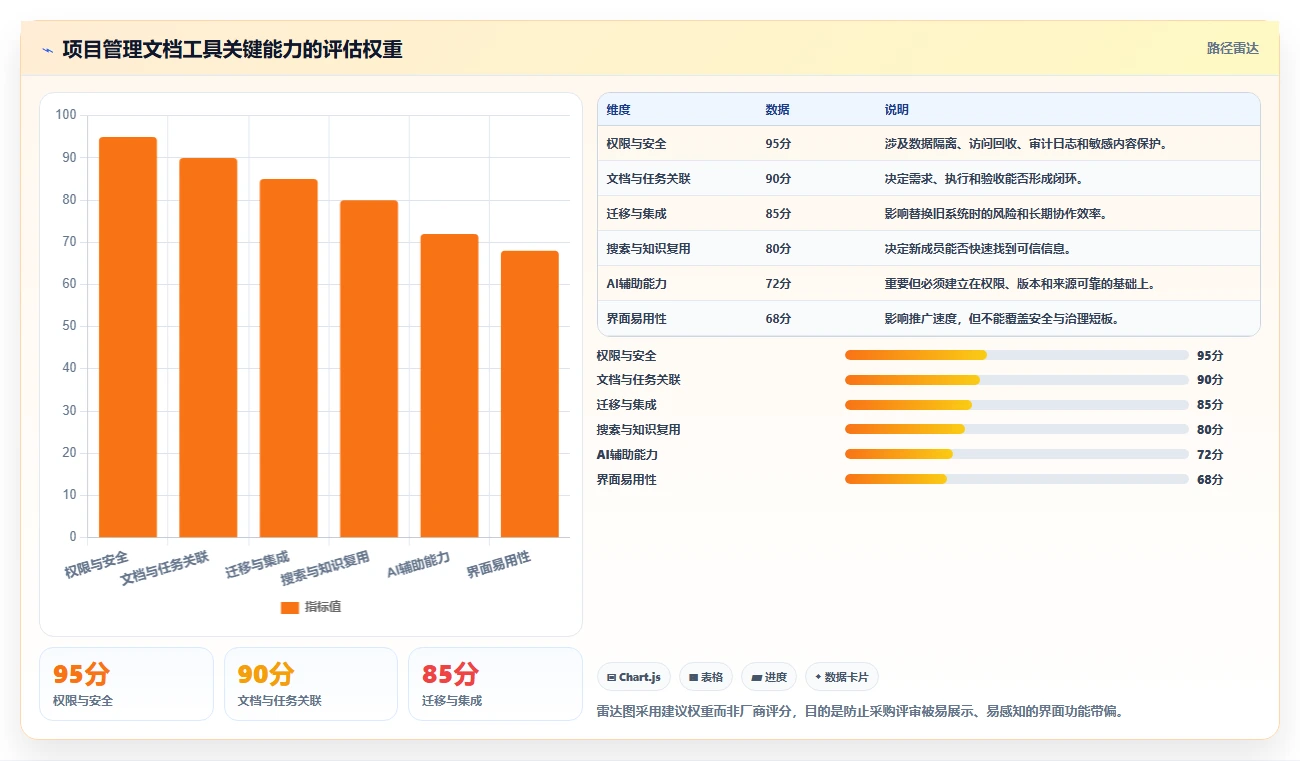Click the 50 tick on the chart y-axis
The height and width of the screenshot is (761, 1300).
coord(69,326)
